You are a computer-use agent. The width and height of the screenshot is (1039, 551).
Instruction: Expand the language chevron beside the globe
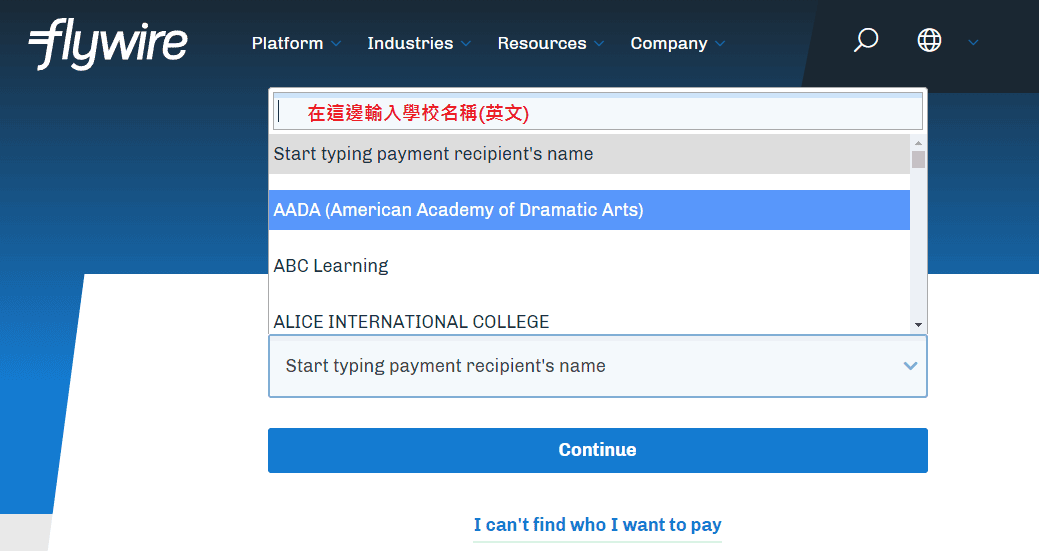pyautogui.click(x=973, y=43)
